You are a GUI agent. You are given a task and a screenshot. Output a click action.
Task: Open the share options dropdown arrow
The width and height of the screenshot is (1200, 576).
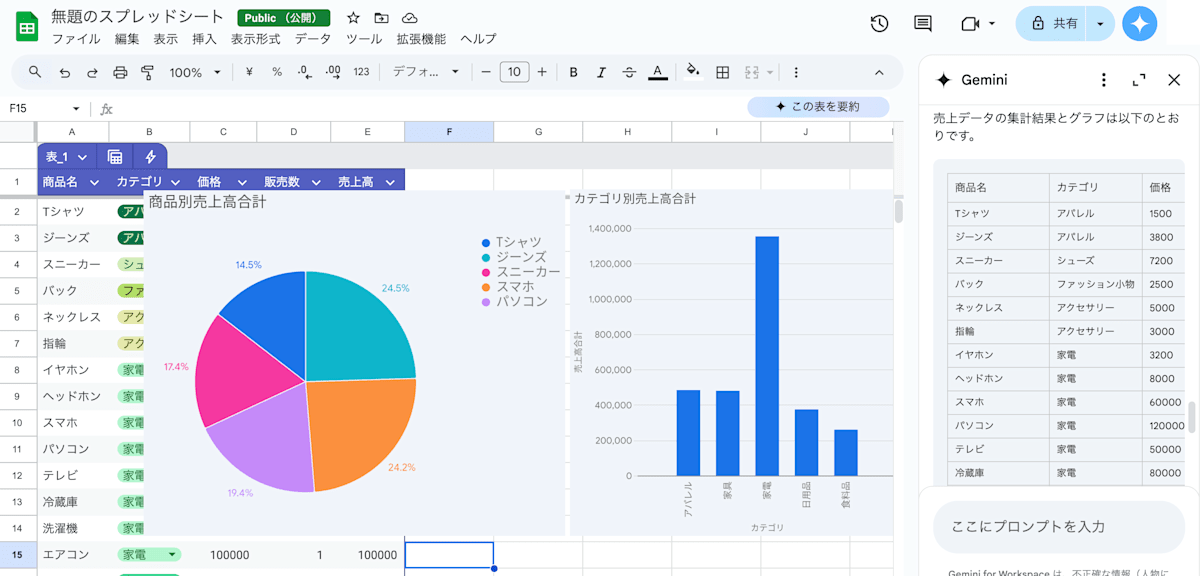pyautogui.click(x=1101, y=23)
